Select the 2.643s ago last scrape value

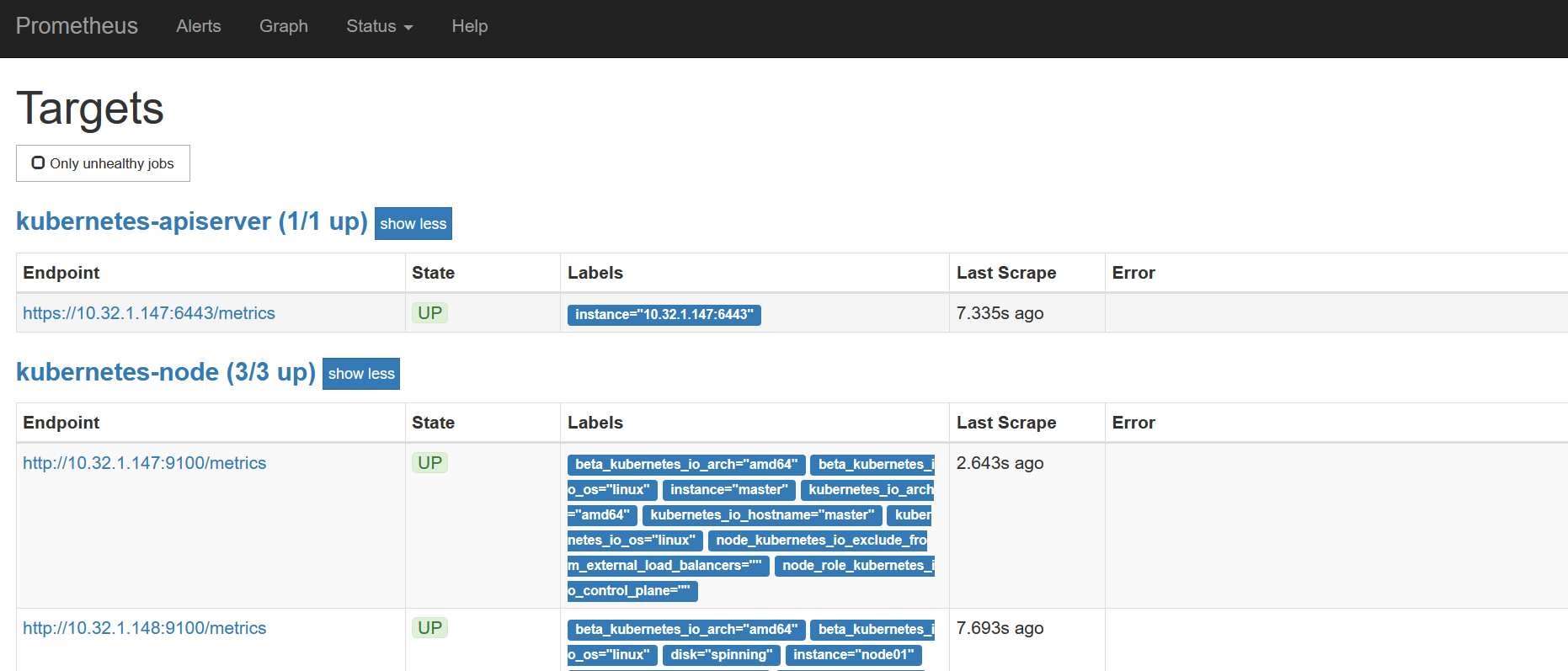[x=1000, y=463]
